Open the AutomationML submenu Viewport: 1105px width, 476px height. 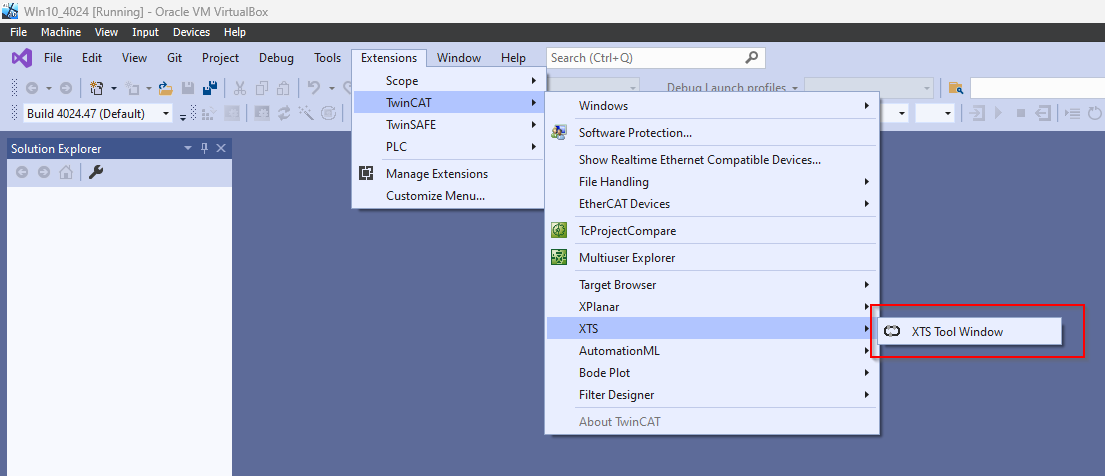tap(712, 350)
